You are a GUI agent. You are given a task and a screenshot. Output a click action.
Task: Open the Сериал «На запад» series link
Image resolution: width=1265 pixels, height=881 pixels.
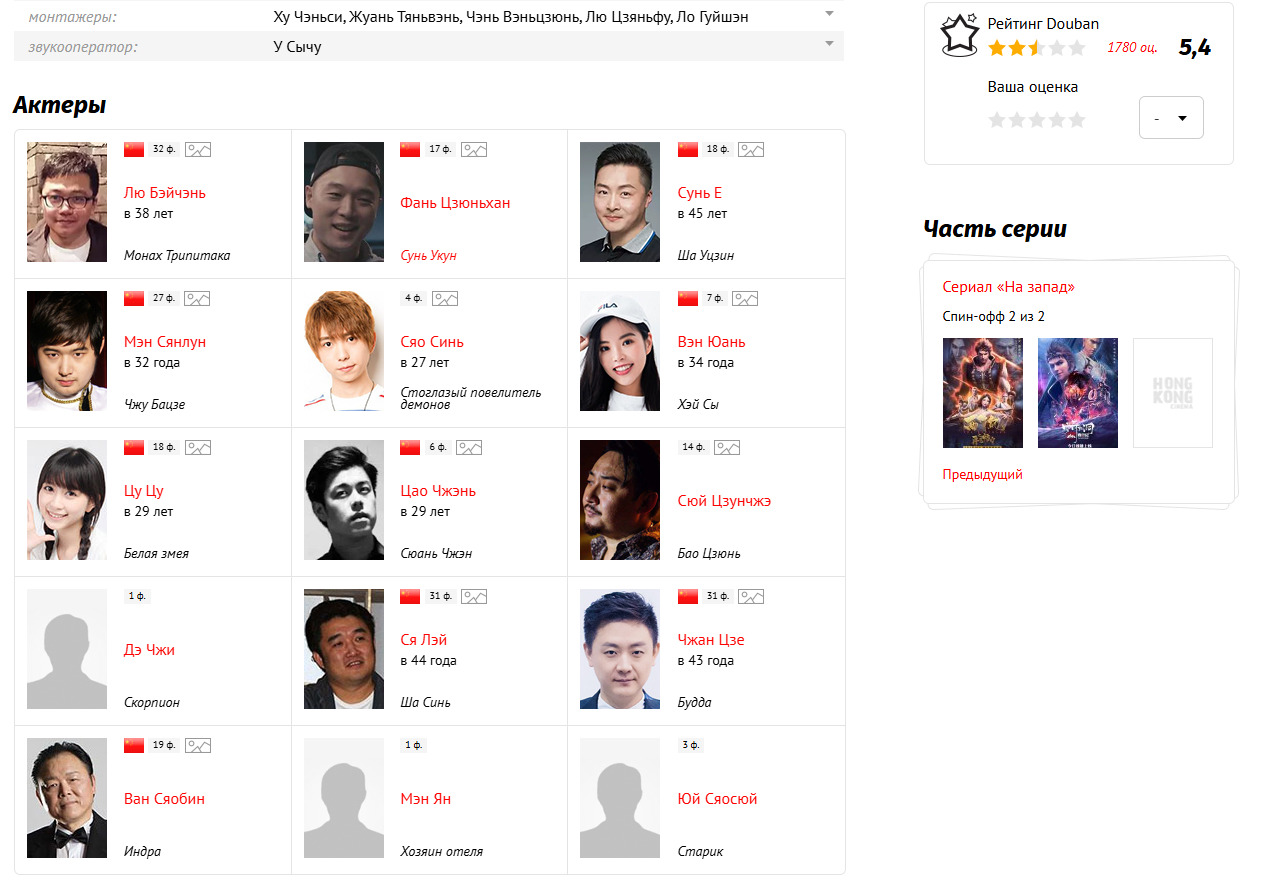(1008, 287)
